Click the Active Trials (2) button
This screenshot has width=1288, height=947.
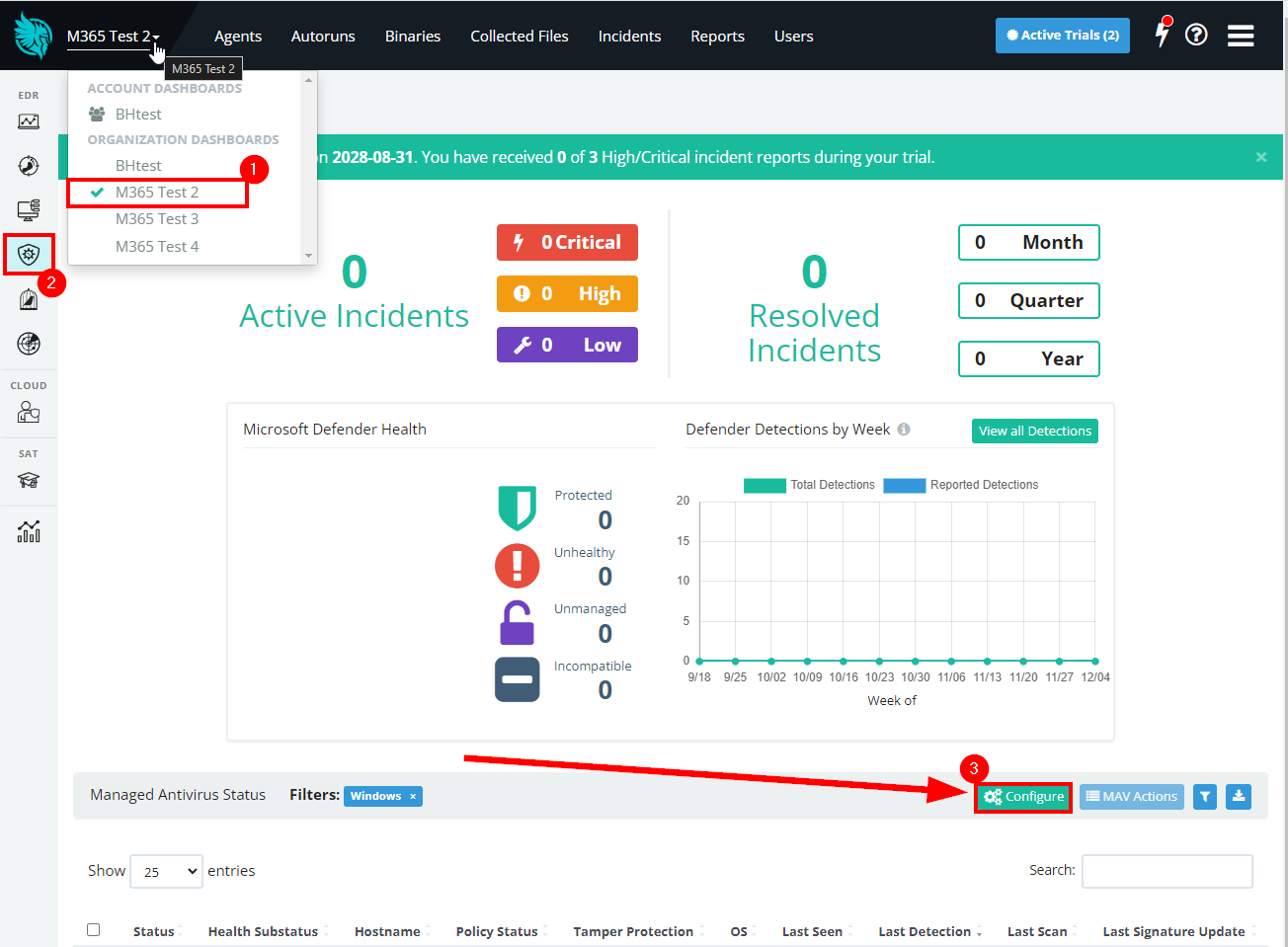point(1063,36)
